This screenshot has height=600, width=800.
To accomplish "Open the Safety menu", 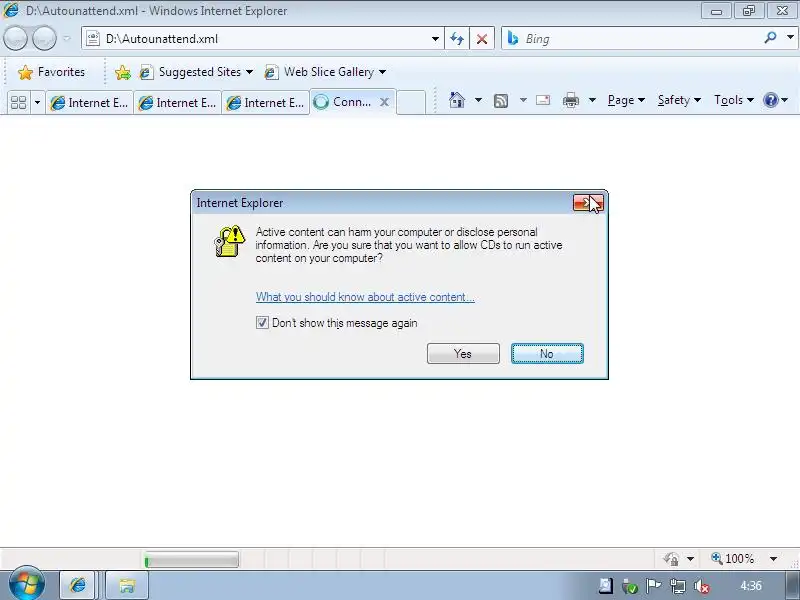I will coord(679,100).
